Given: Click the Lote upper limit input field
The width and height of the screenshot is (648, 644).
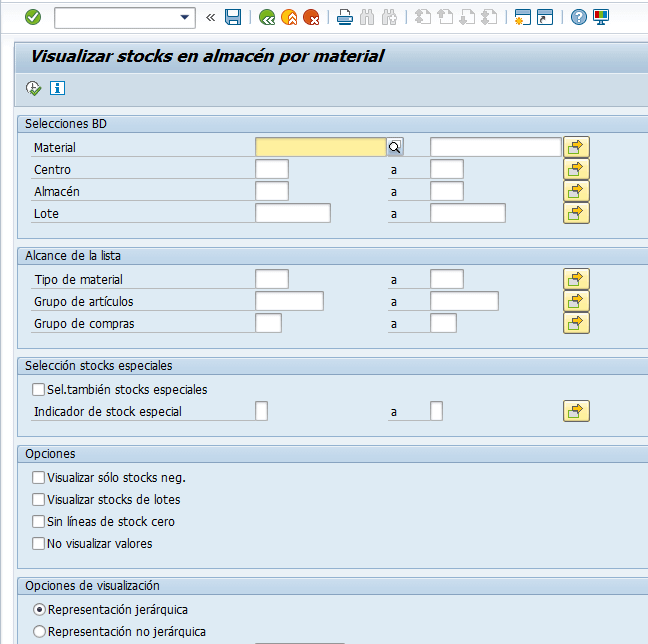Looking at the screenshot, I should click(x=467, y=213).
